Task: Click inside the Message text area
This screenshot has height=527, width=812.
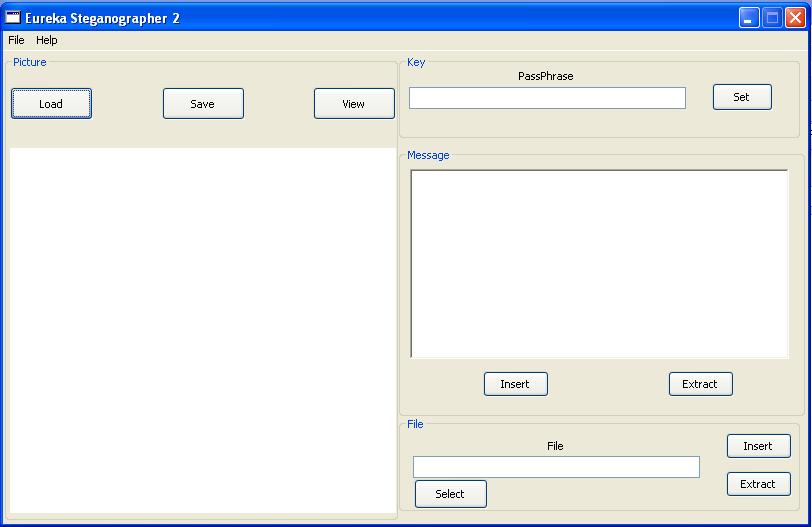Action: pyautogui.click(x=600, y=264)
